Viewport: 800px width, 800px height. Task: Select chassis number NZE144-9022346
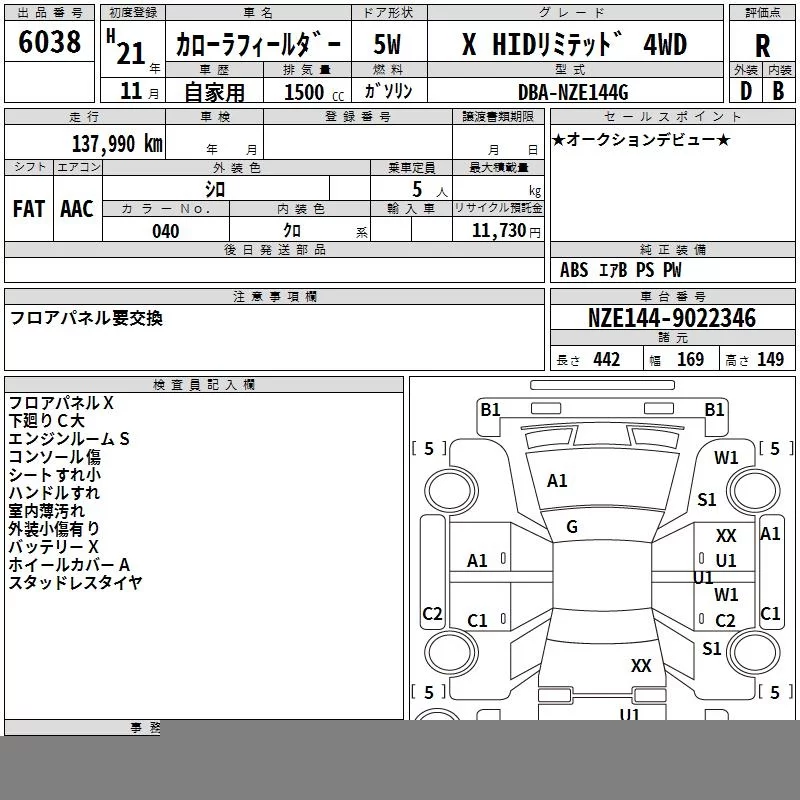pyautogui.click(x=672, y=318)
